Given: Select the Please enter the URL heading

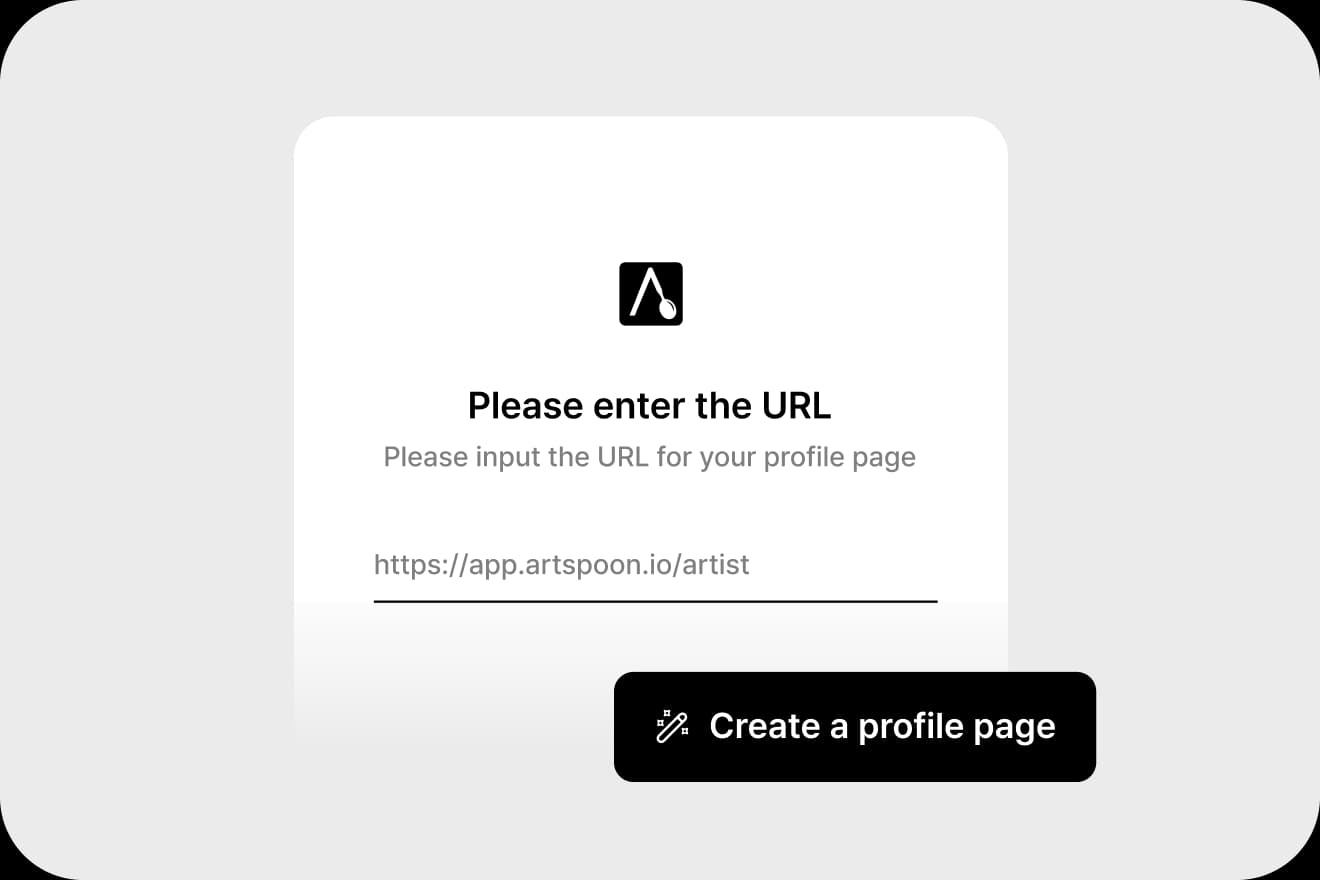Looking at the screenshot, I should tap(650, 406).
